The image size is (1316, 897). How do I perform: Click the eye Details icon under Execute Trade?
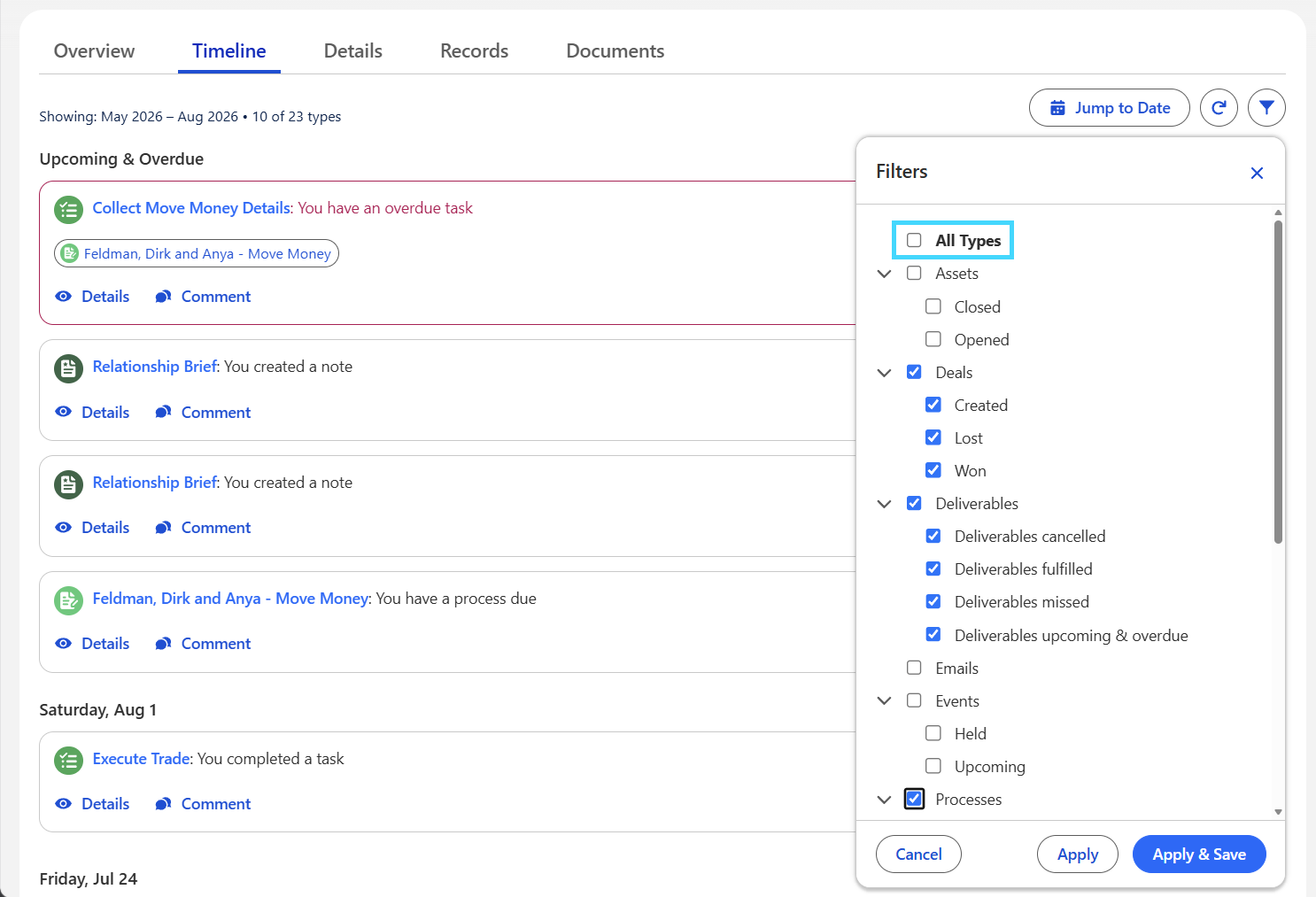63,804
